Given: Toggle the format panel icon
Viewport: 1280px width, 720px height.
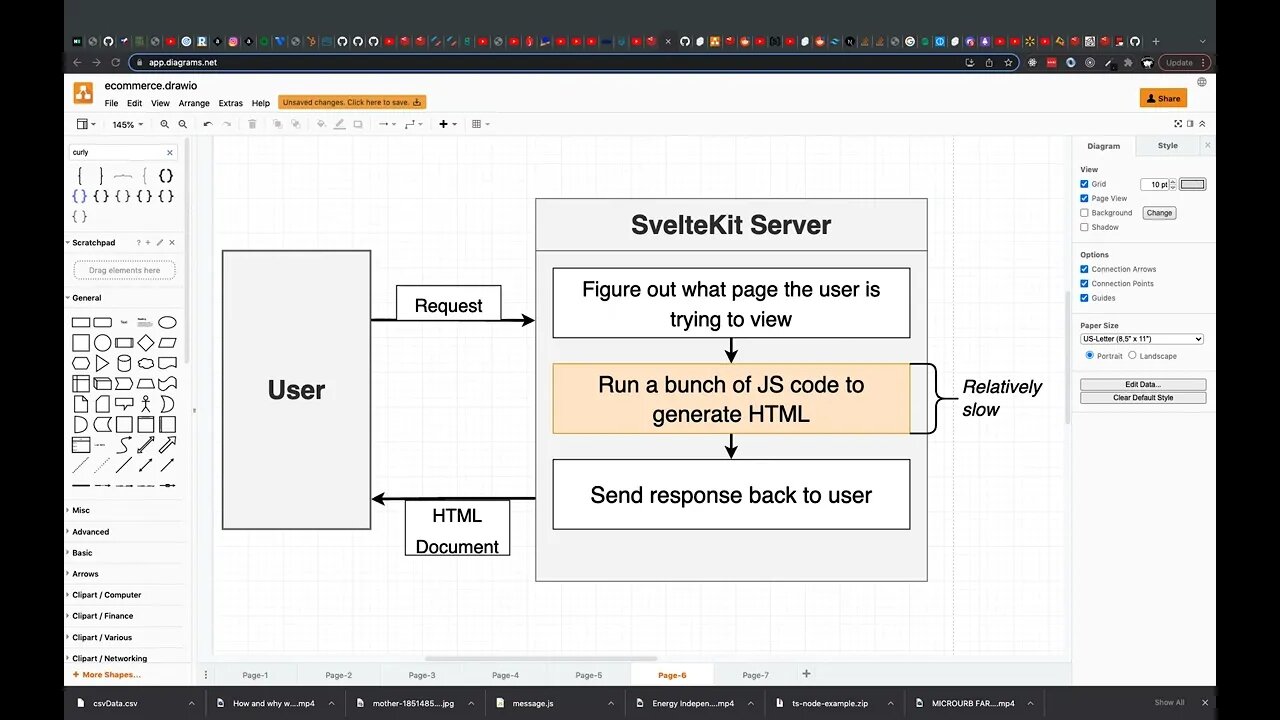Looking at the screenshot, I should [x=1190, y=124].
